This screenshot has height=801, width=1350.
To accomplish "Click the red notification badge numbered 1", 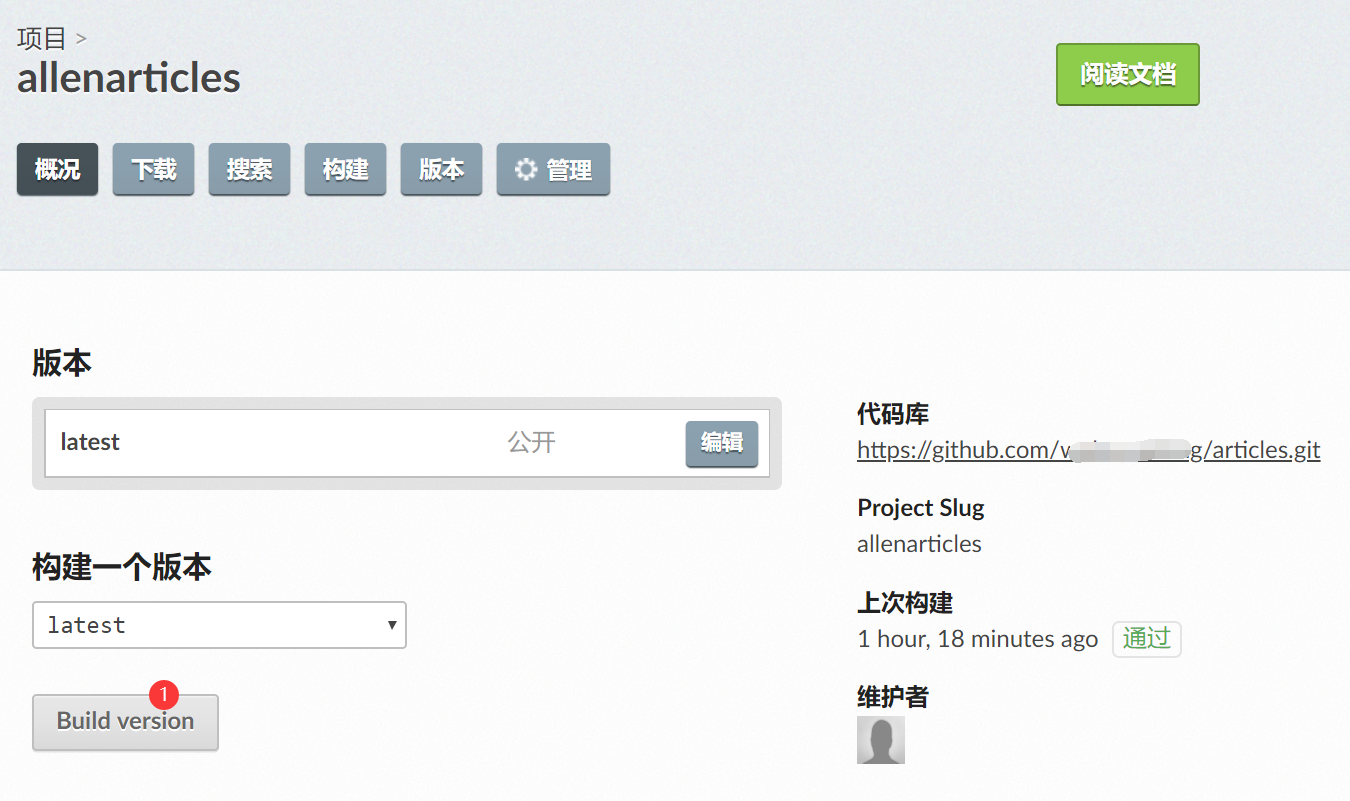I will pyautogui.click(x=163, y=694).
